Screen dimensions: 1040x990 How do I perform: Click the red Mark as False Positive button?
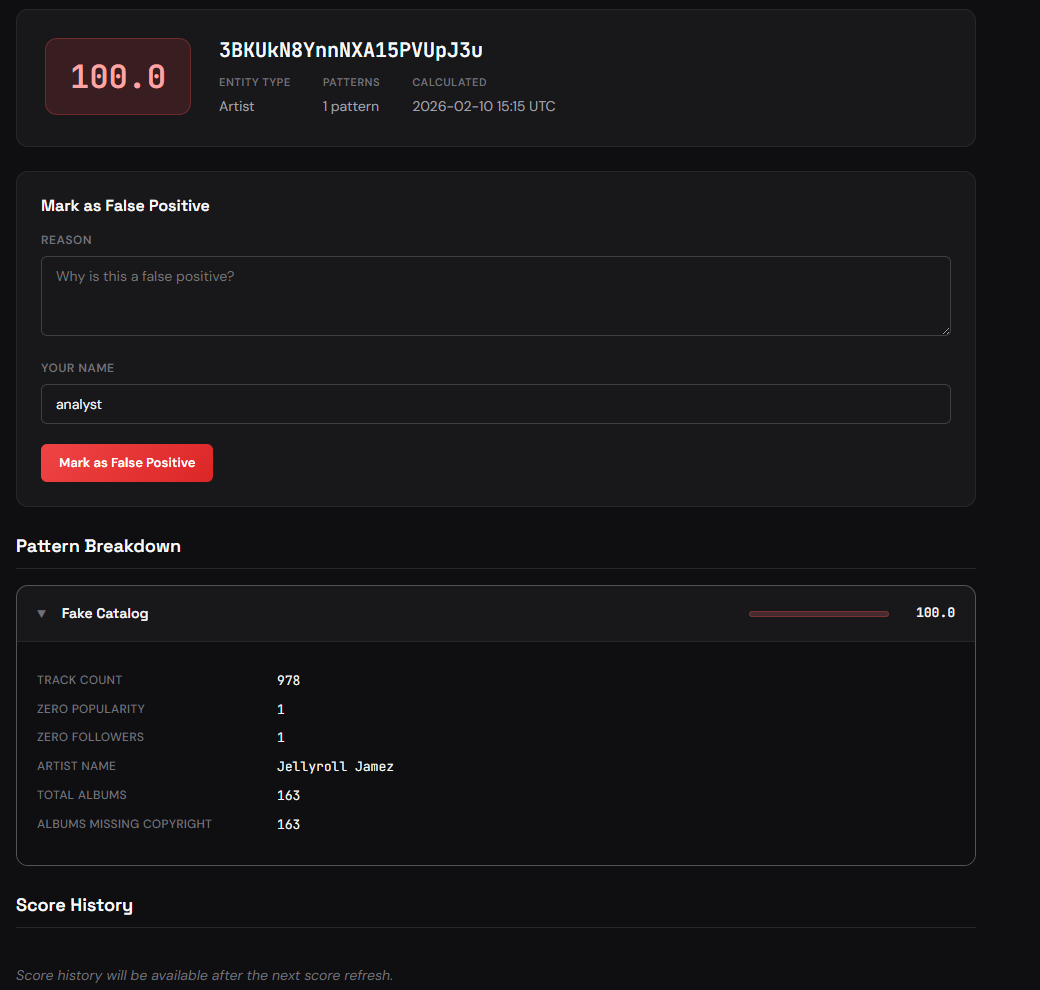click(127, 463)
